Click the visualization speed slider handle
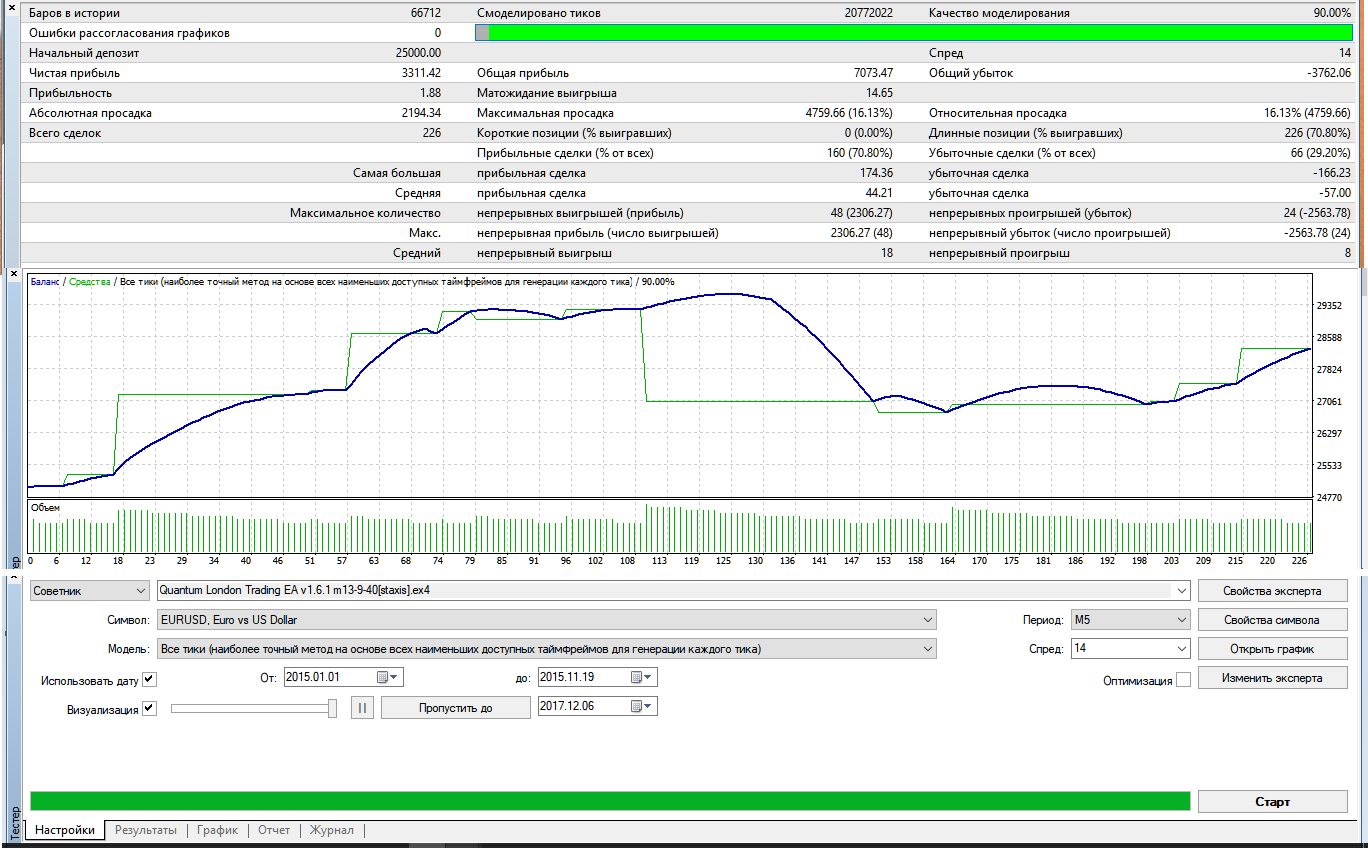Image resolution: width=1368 pixels, height=848 pixels. pyautogui.click(x=333, y=708)
